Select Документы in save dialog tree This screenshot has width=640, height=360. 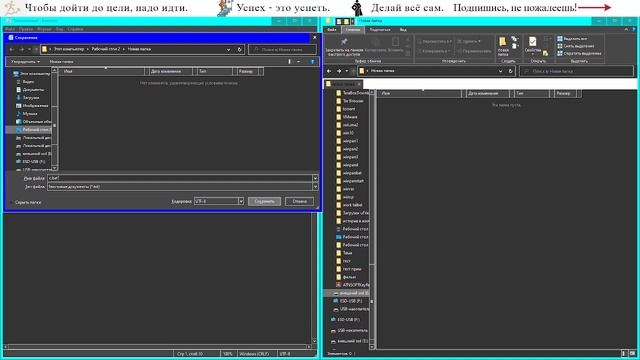tap(30, 90)
